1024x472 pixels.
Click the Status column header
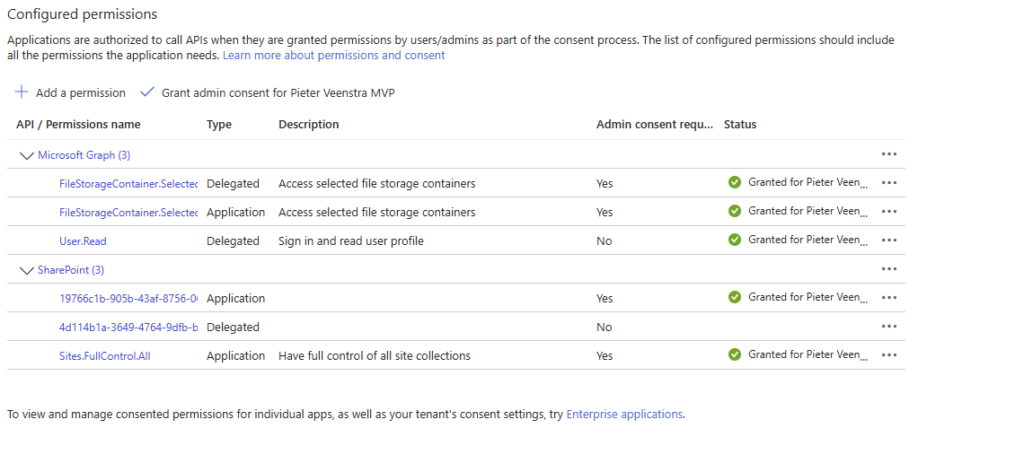[741, 125]
